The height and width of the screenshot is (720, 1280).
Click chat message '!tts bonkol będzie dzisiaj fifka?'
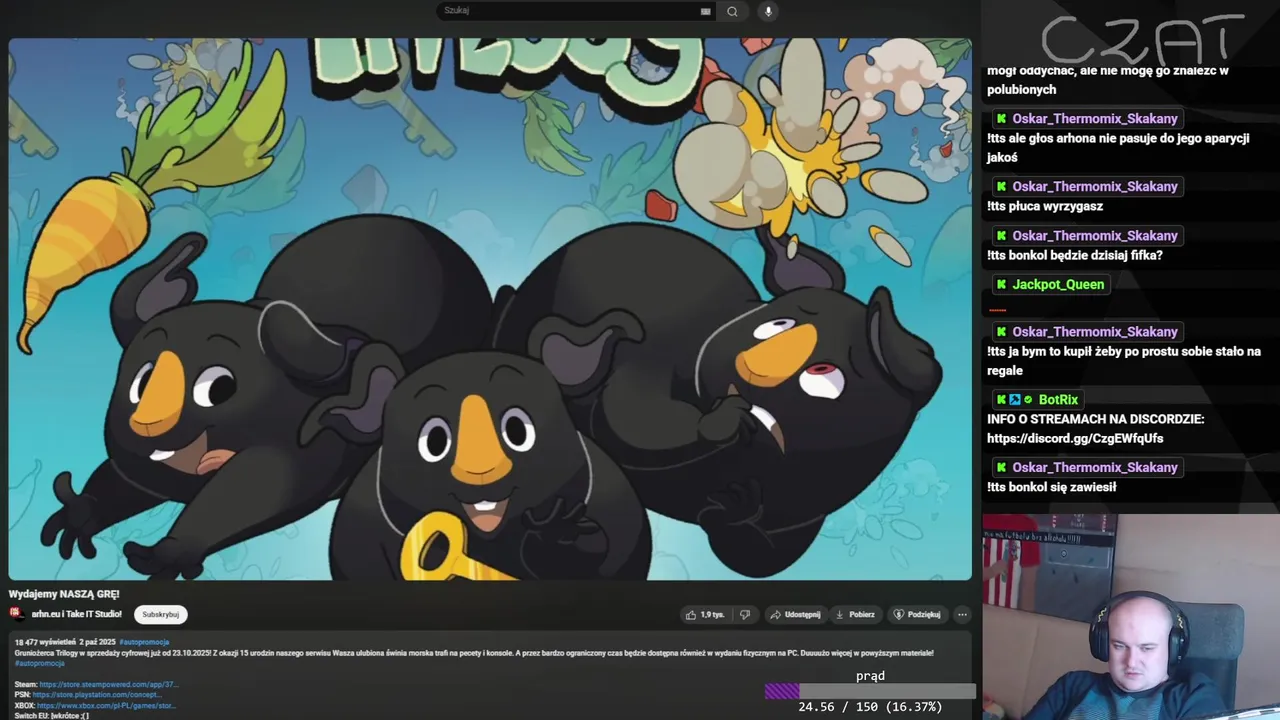[x=1074, y=255]
